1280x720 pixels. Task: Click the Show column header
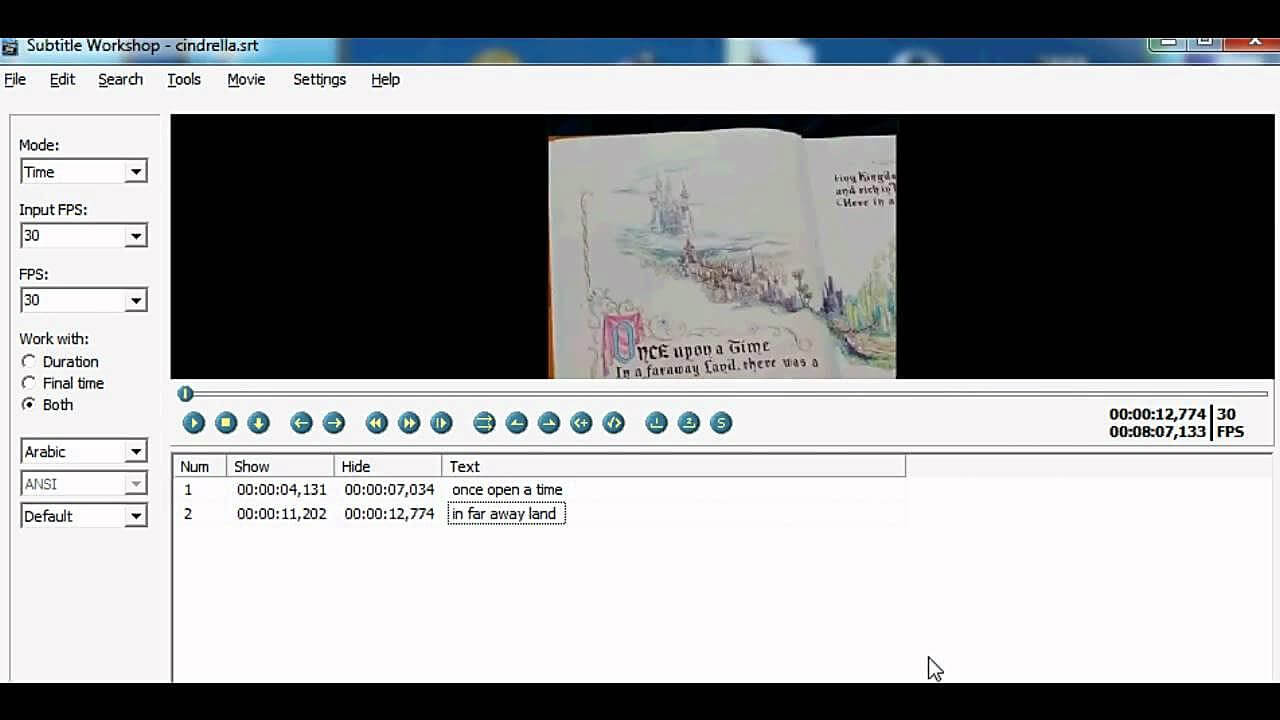[281, 467]
